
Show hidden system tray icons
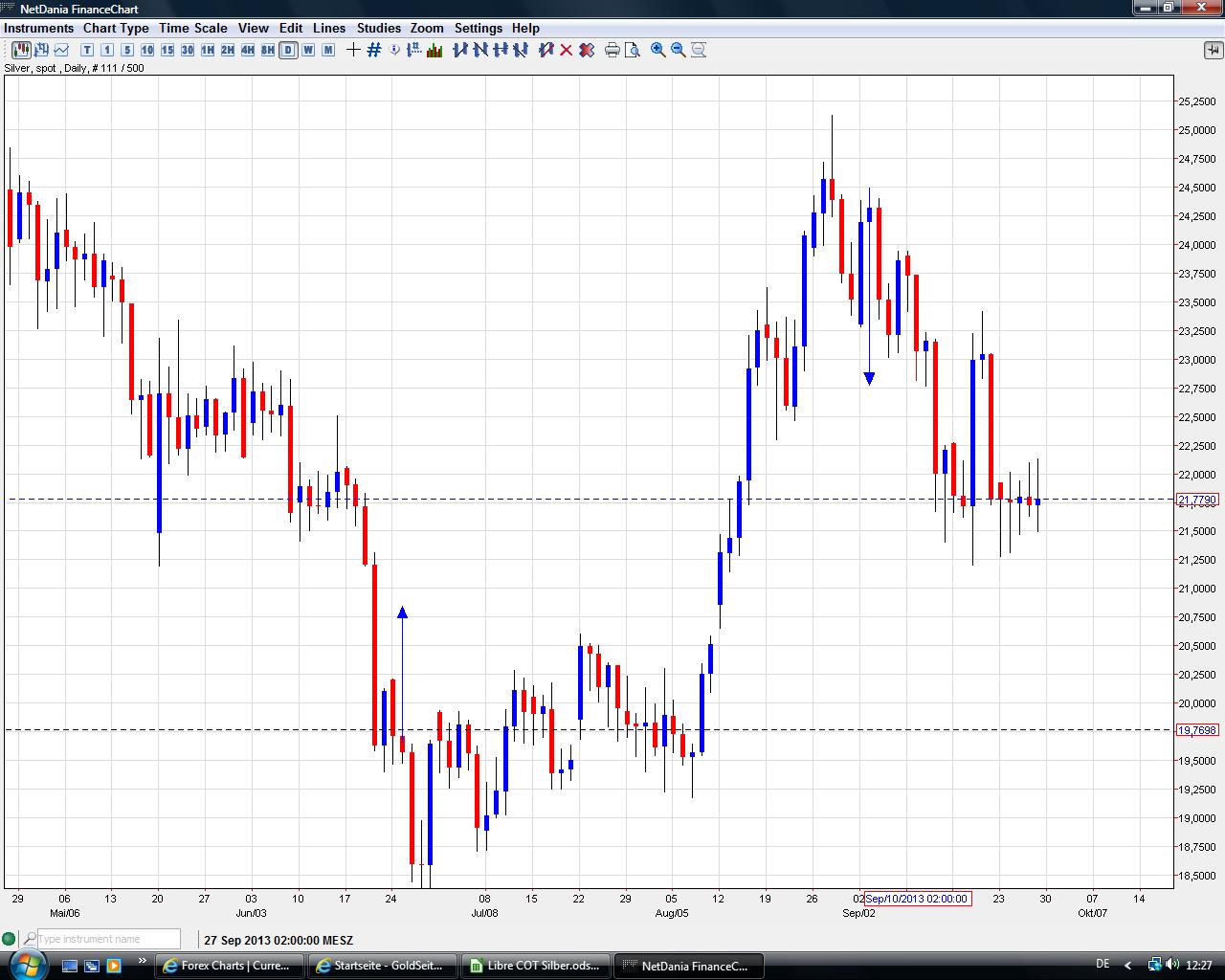1127,966
